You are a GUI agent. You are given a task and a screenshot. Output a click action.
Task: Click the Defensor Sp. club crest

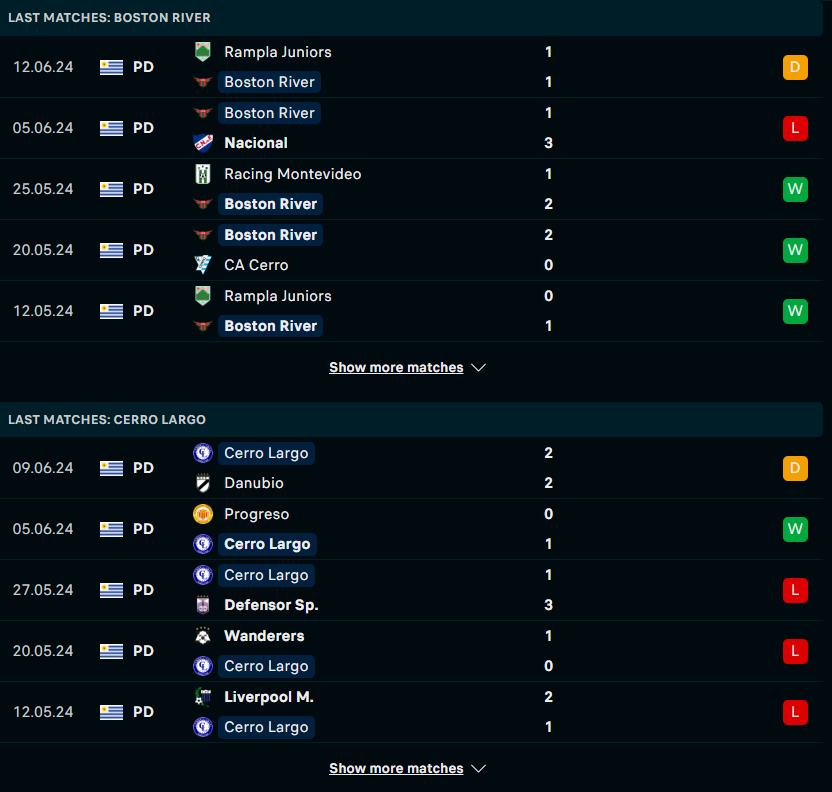203,605
